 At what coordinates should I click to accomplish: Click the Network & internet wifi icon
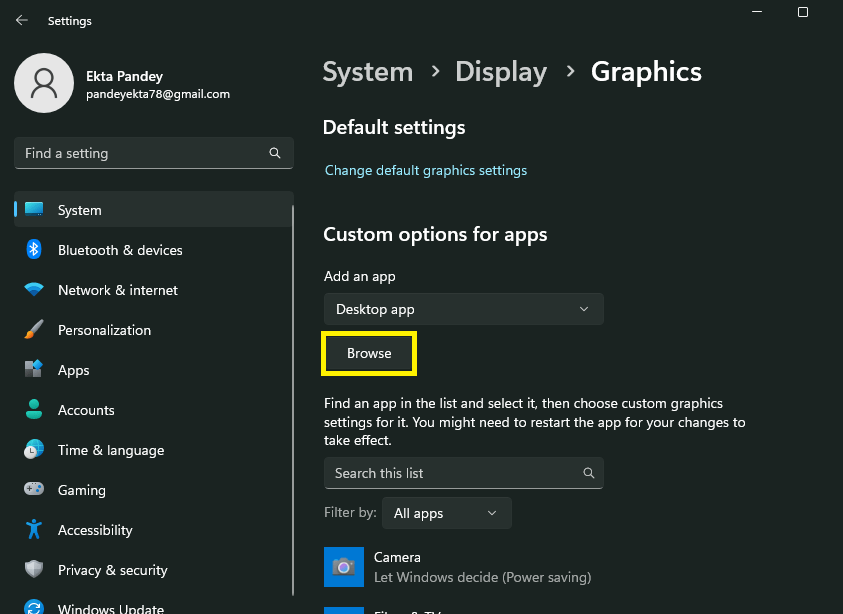click(34, 290)
